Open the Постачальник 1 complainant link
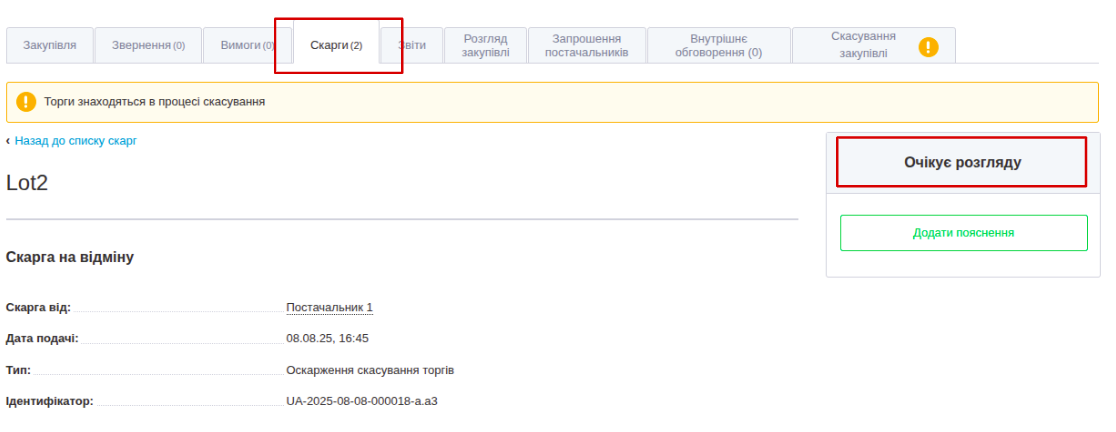This screenshot has height=432, width=1116. pos(329,307)
